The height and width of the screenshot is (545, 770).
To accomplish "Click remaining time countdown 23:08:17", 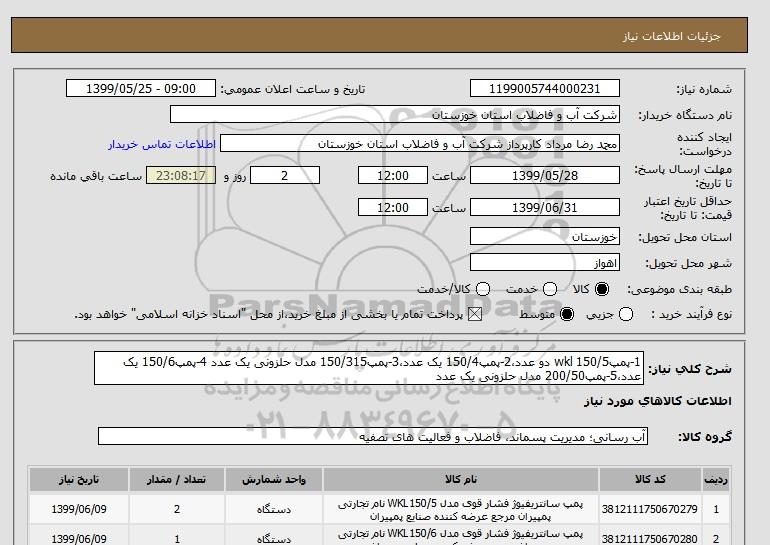I will click(181, 175).
